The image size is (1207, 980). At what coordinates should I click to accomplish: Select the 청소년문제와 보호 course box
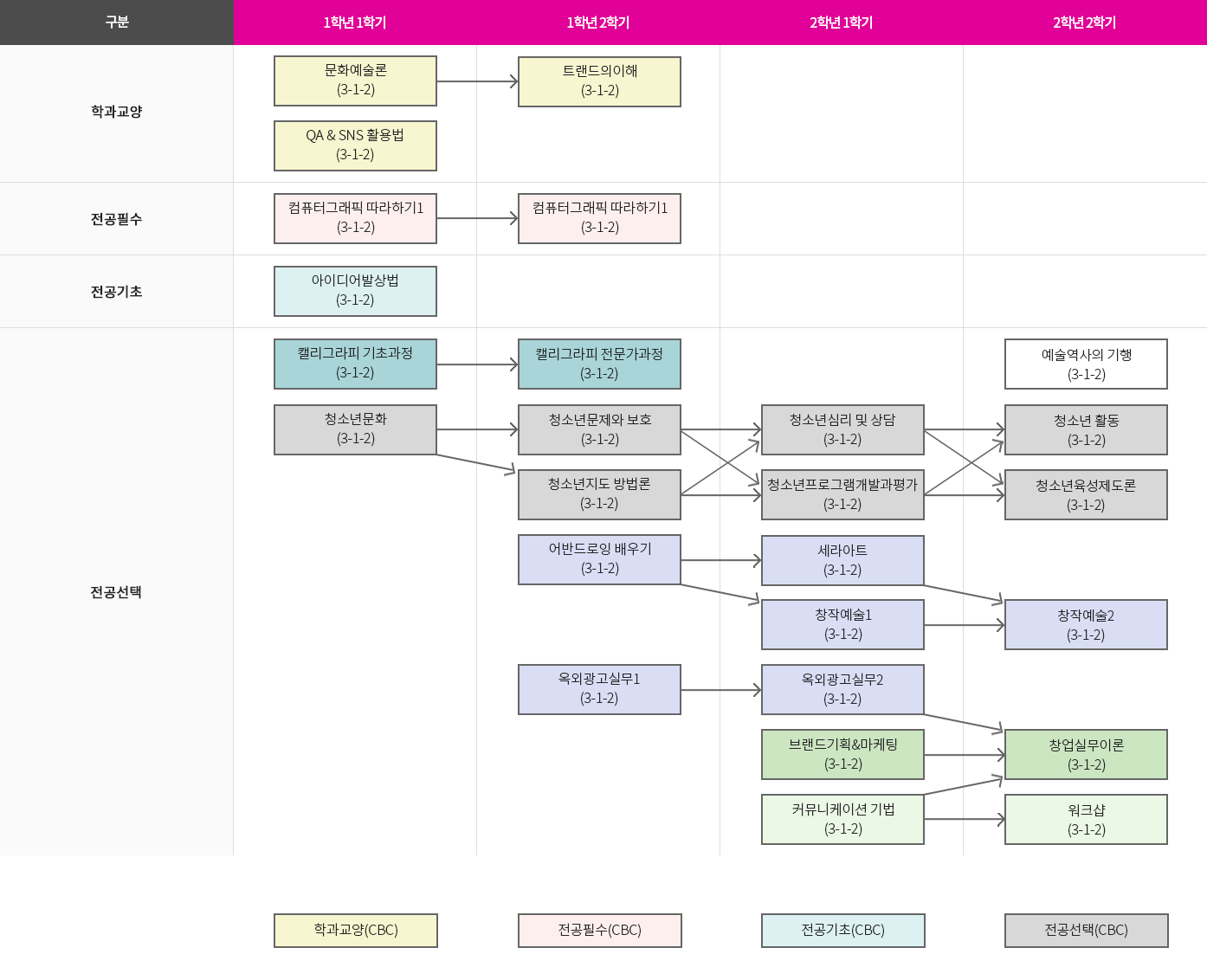(599, 429)
